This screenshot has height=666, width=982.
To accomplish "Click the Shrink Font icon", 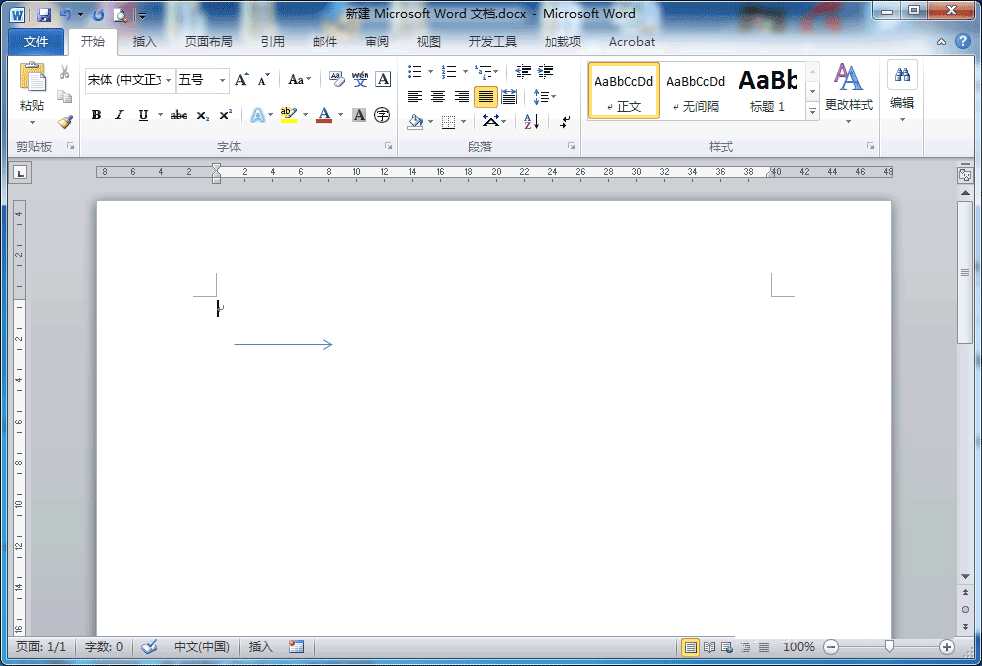I will (263, 80).
